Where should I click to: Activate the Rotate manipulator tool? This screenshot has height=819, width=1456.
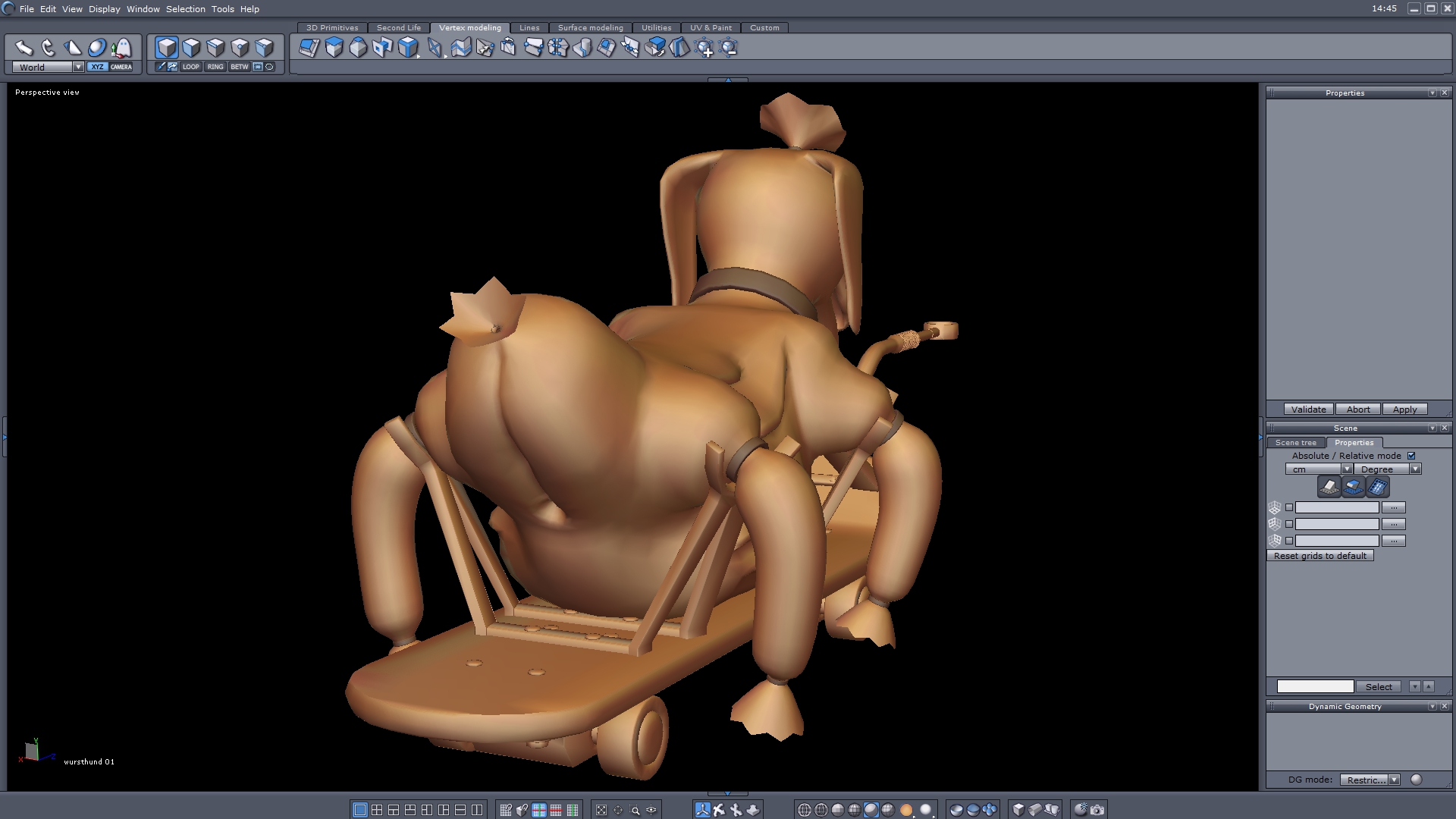pyautogui.click(x=48, y=48)
